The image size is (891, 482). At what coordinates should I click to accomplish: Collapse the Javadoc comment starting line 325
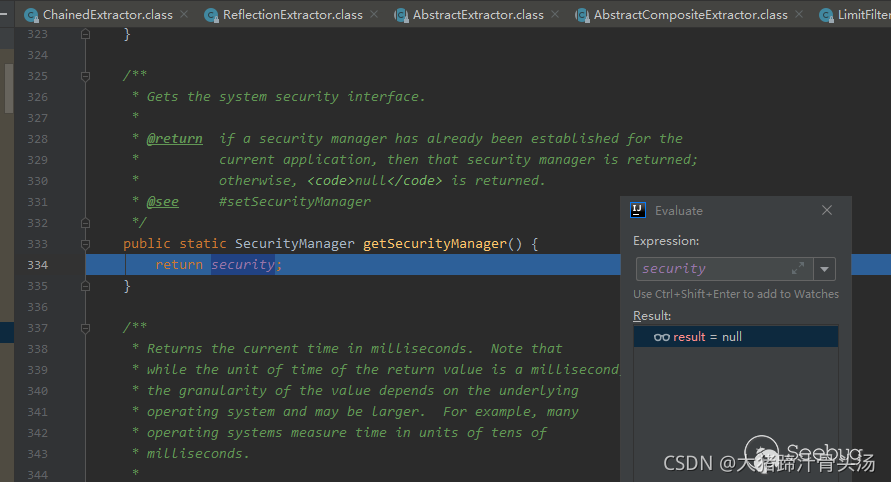click(x=86, y=76)
